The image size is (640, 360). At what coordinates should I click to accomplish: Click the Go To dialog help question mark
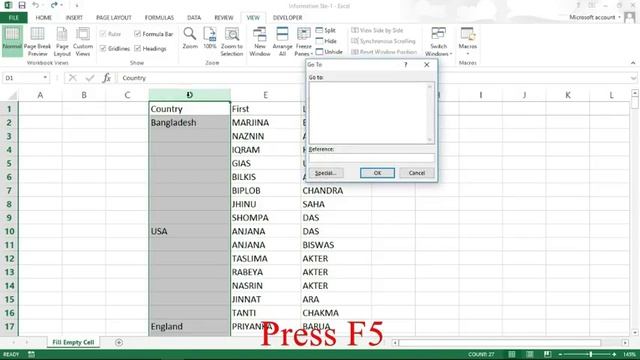tap(405, 64)
